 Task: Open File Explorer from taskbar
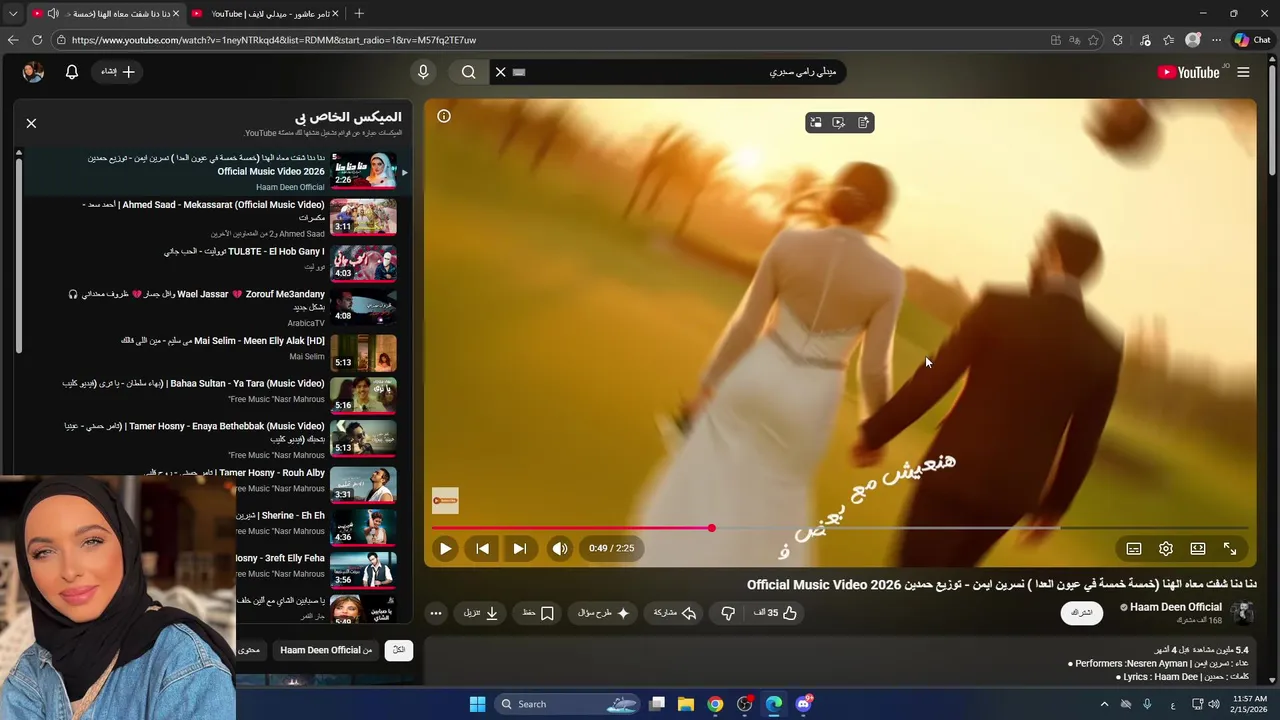(x=686, y=704)
